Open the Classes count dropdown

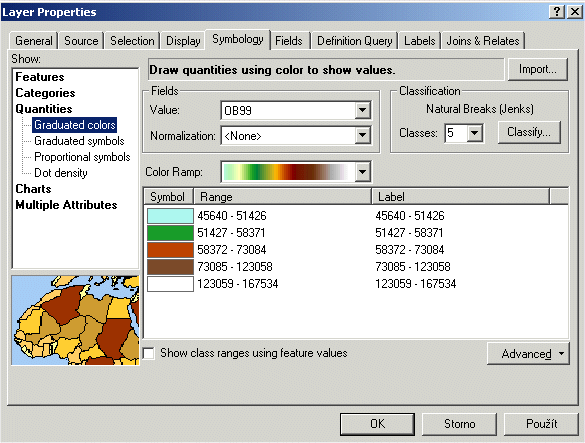(x=475, y=133)
